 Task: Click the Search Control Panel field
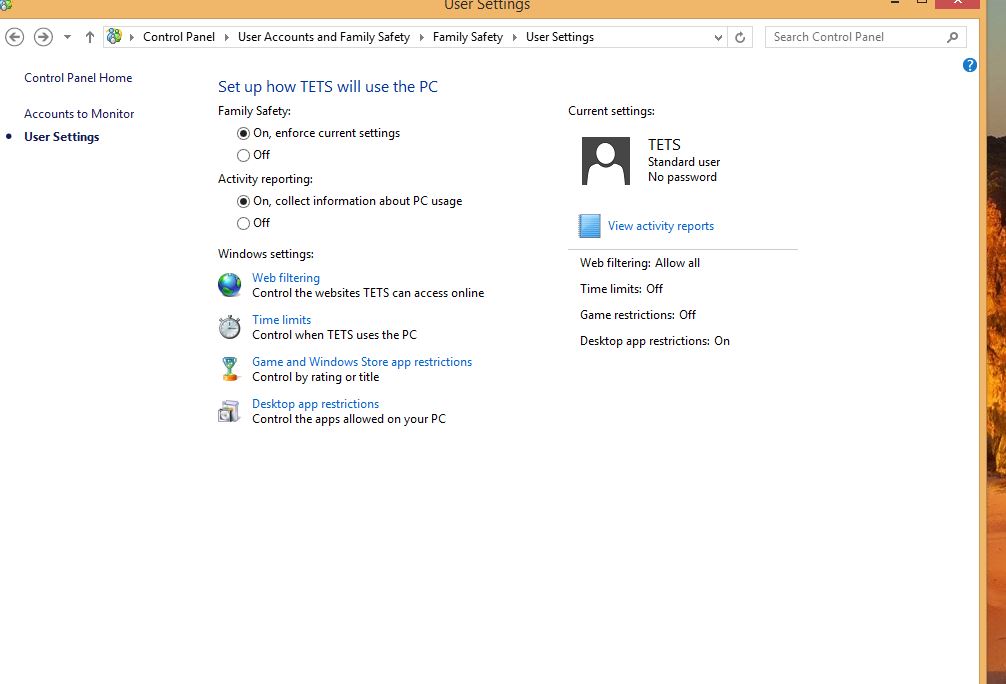tap(865, 37)
